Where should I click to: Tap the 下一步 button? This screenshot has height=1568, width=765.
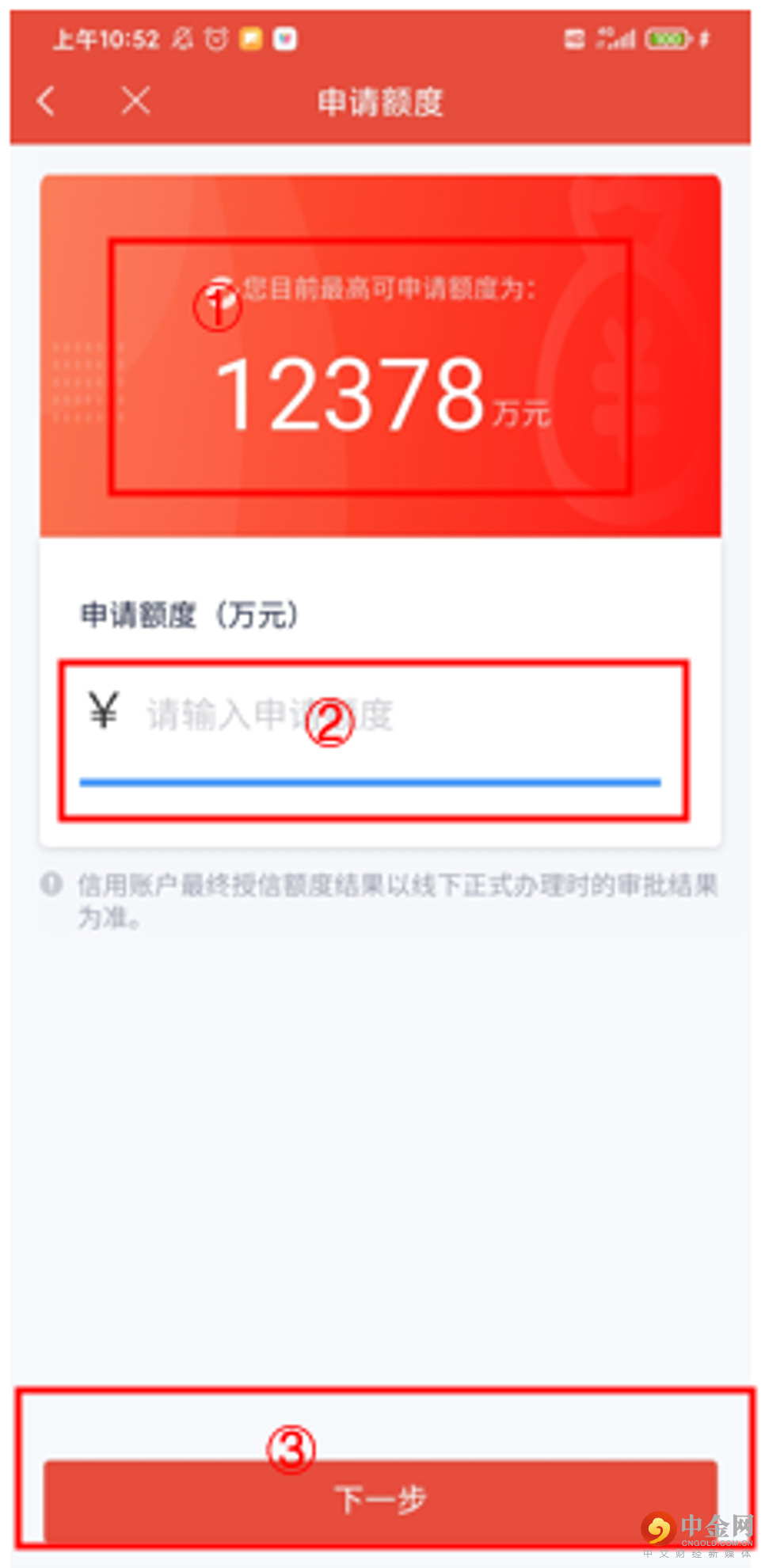(x=380, y=1500)
